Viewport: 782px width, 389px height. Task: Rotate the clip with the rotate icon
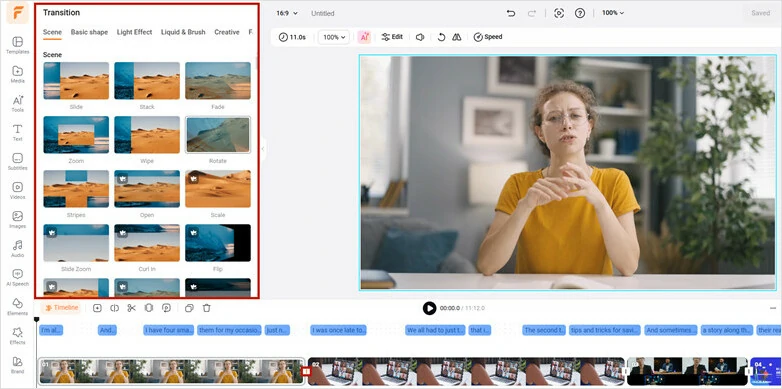pyautogui.click(x=441, y=37)
